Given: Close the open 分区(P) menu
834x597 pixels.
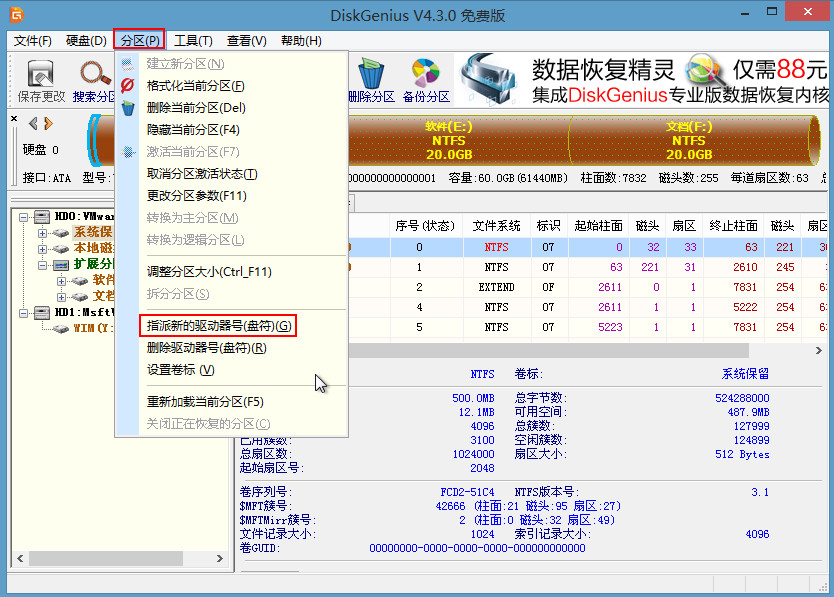Looking at the screenshot, I should pos(139,40).
